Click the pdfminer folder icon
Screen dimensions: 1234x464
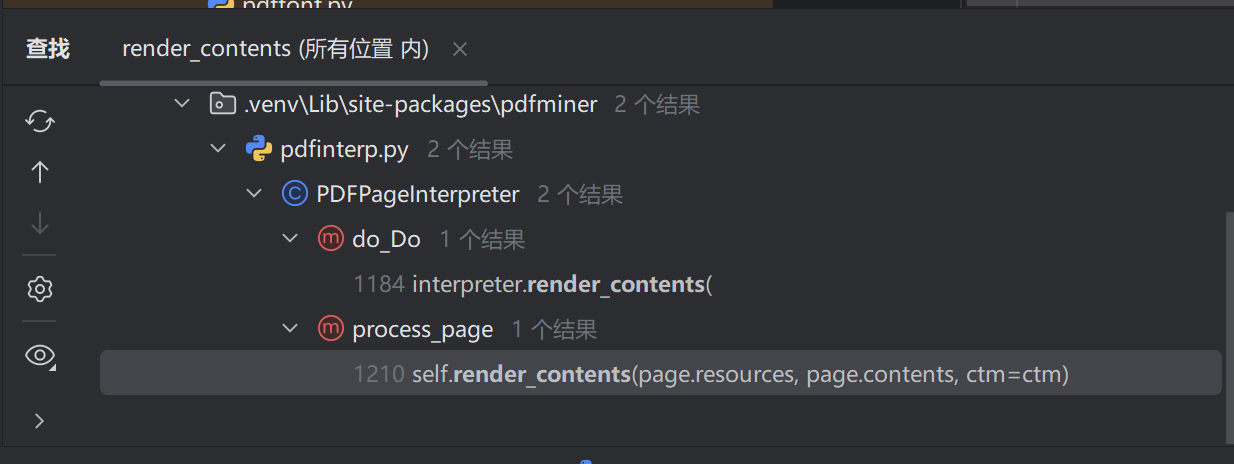(220, 104)
